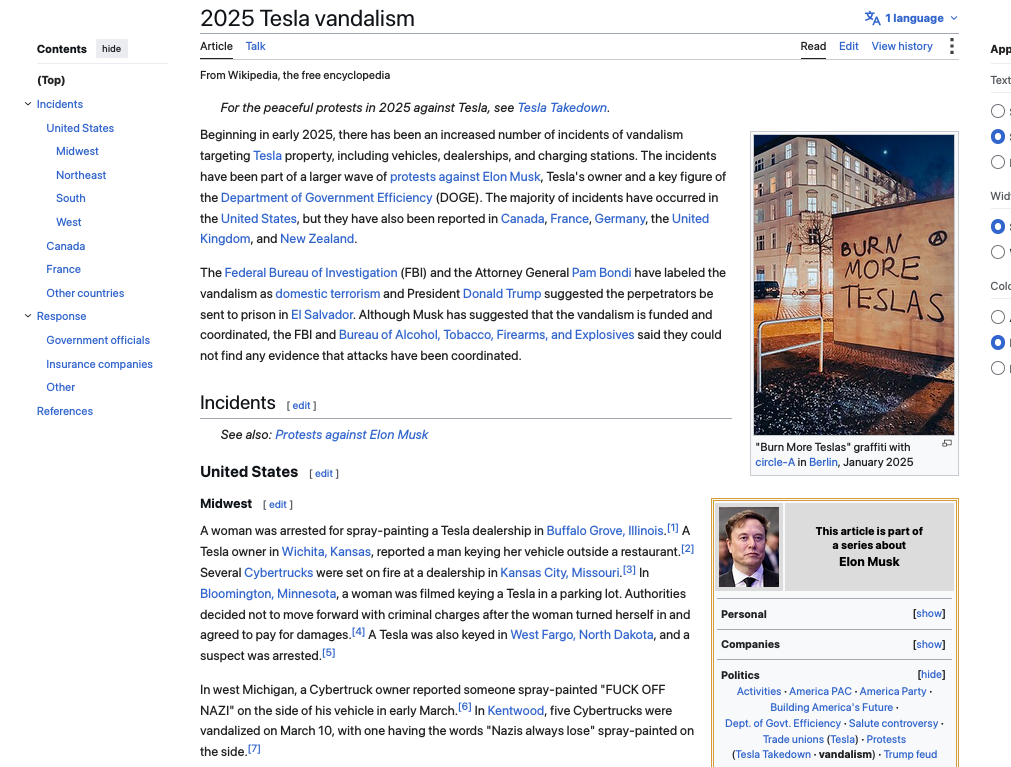Open the Building America's Future link
The height and width of the screenshot is (767, 1011).
coord(831,708)
